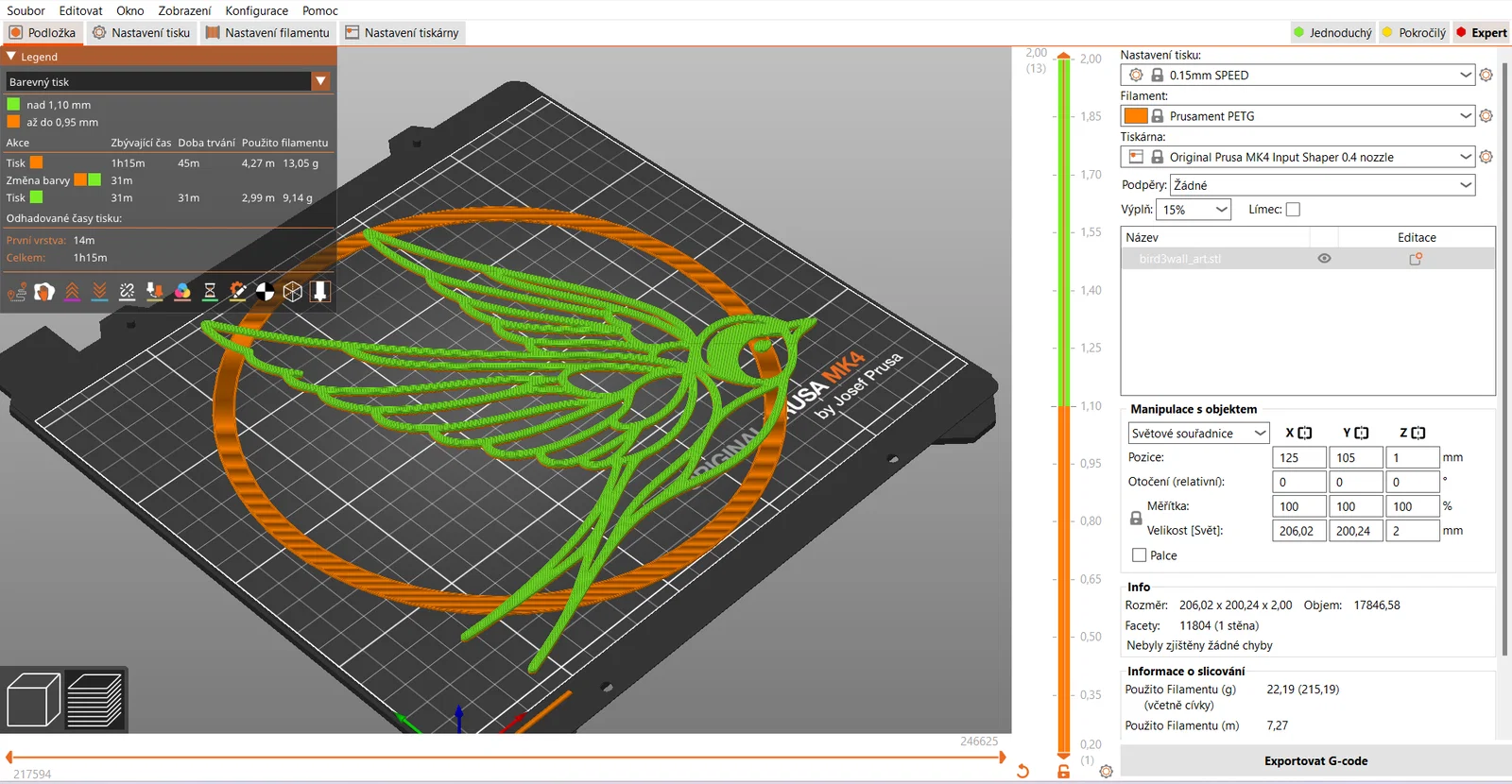1512x784 pixels.
Task: Toggle center of gravity black-white circle icon
Action: tap(266, 293)
